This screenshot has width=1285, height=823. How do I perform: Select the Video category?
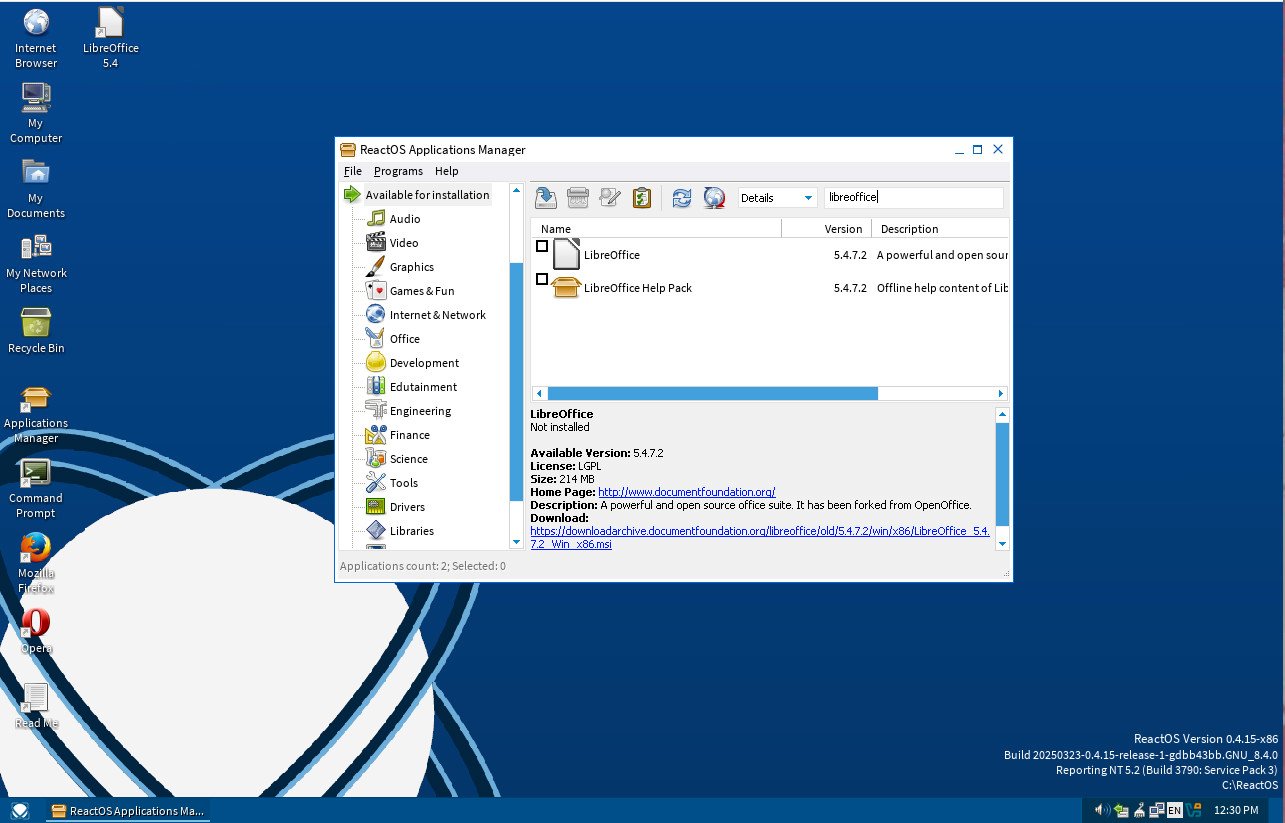pos(392,243)
